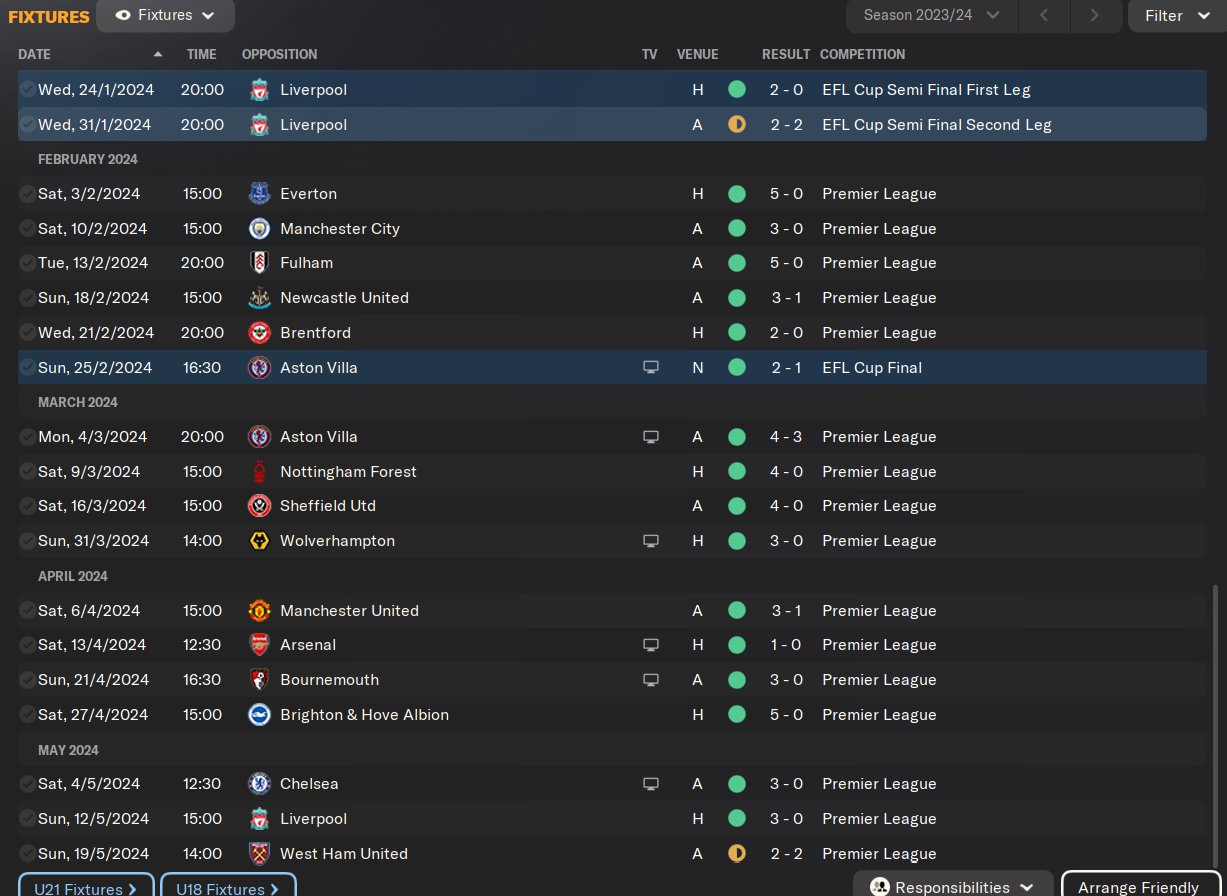Click the Chelsea club badge icon
1227x896 pixels.
coord(259,784)
